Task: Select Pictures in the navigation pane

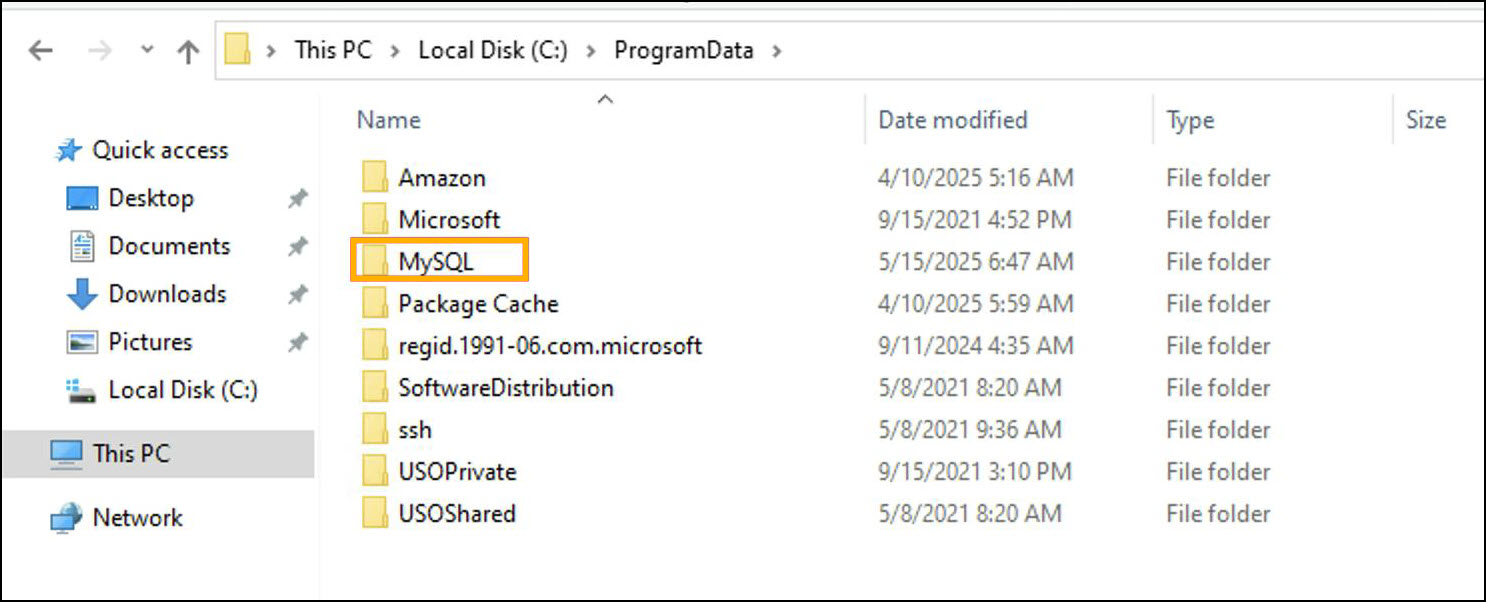Action: (149, 342)
